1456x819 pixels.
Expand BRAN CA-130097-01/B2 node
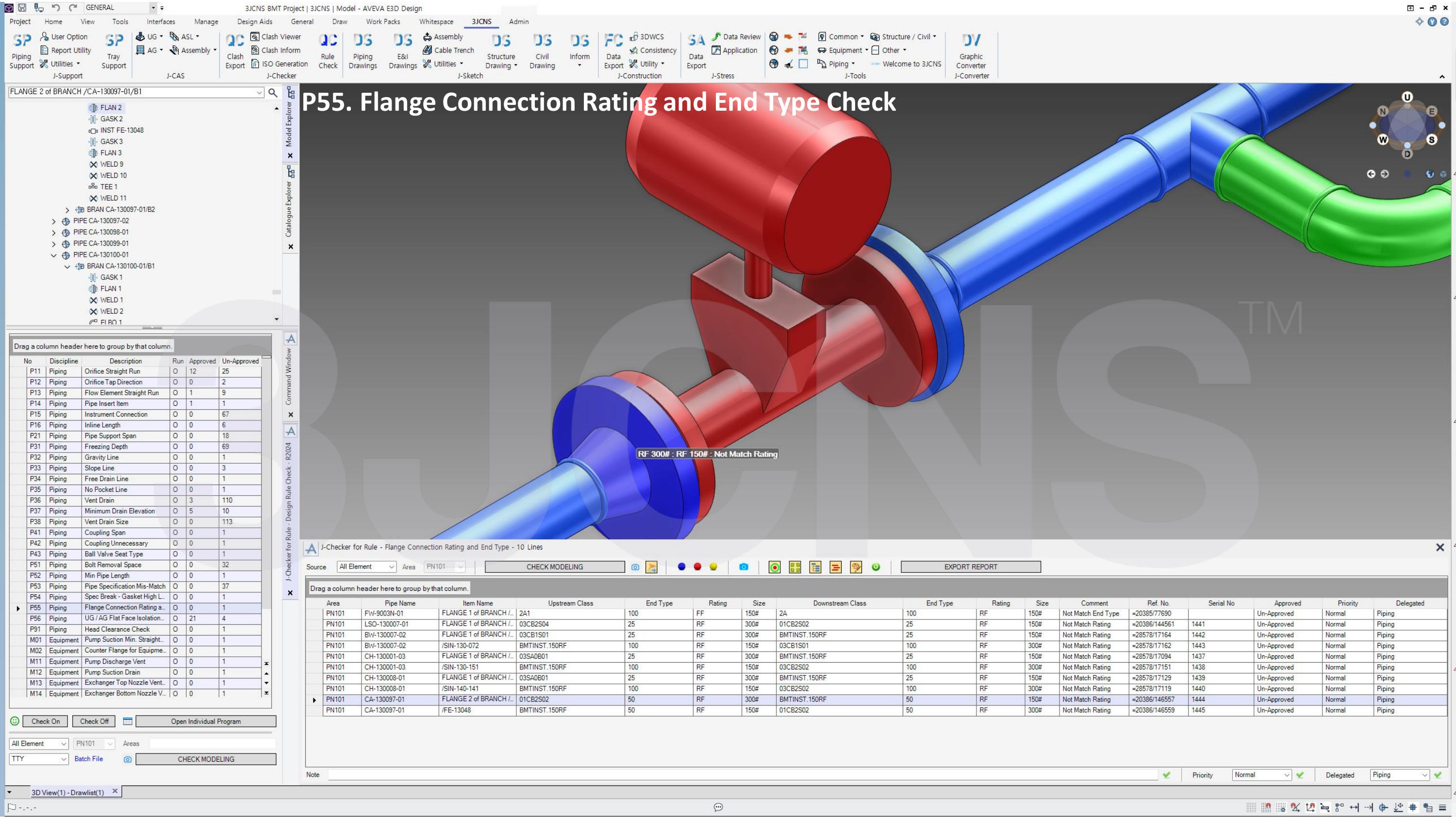coord(67,210)
